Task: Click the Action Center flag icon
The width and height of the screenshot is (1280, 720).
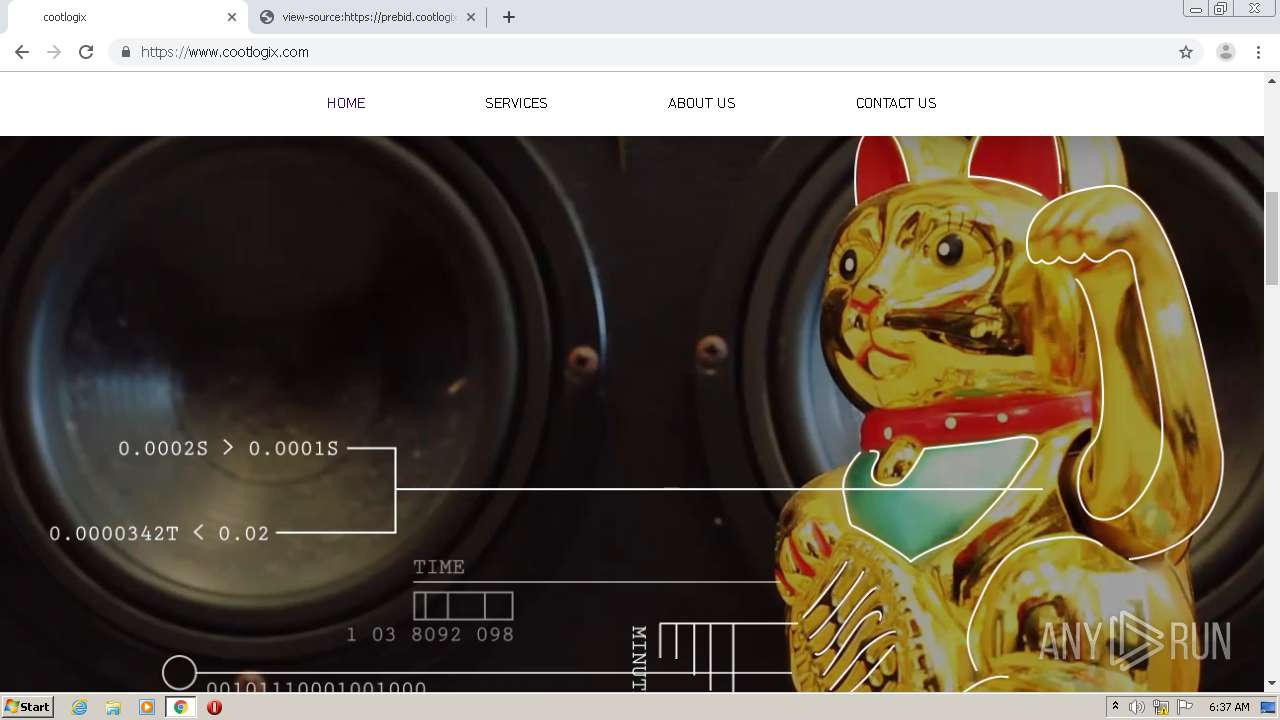Action: point(1185,707)
